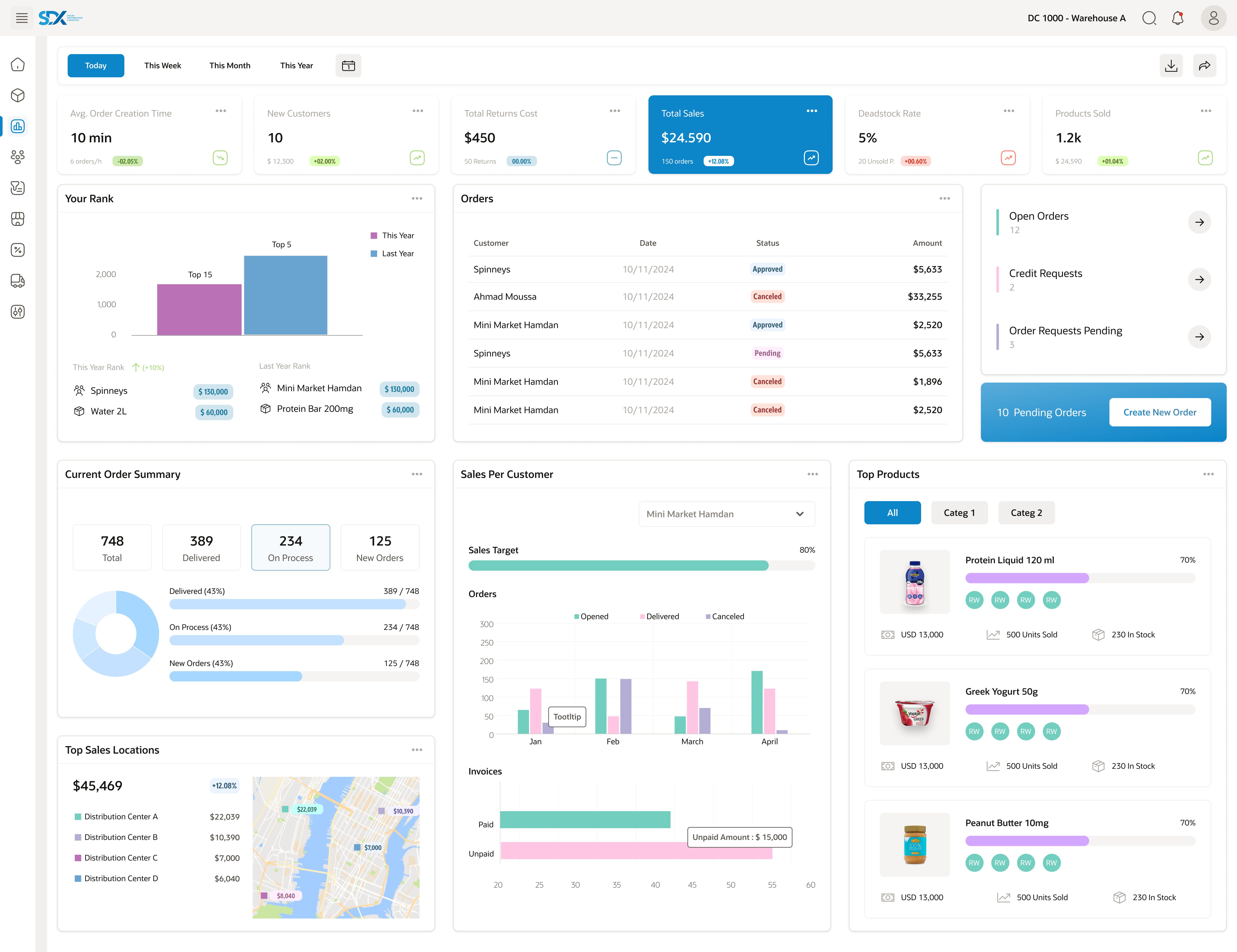The image size is (1237, 952).
Task: Switch to the This Week tab
Action: (163, 66)
